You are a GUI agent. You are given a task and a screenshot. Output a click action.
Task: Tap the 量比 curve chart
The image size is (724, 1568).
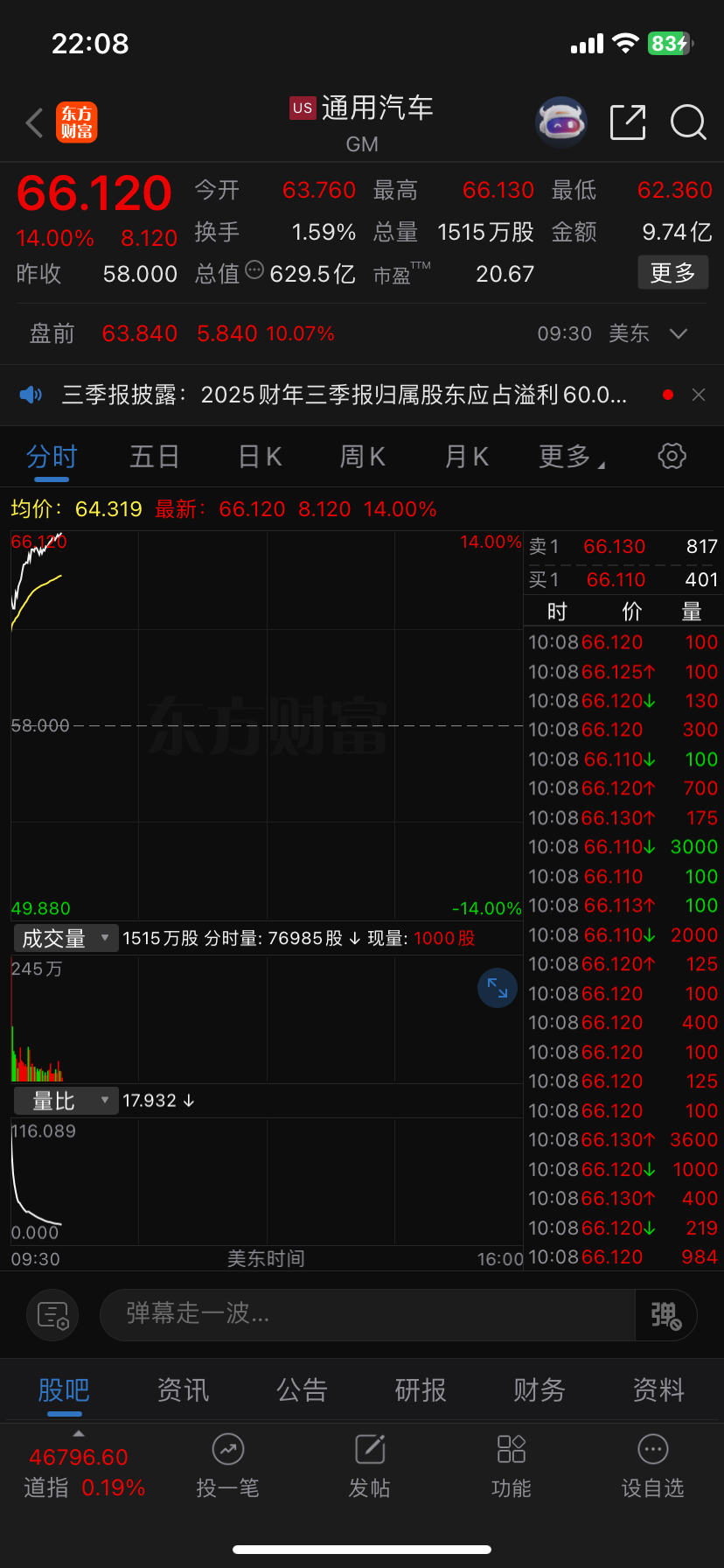click(x=267, y=1181)
